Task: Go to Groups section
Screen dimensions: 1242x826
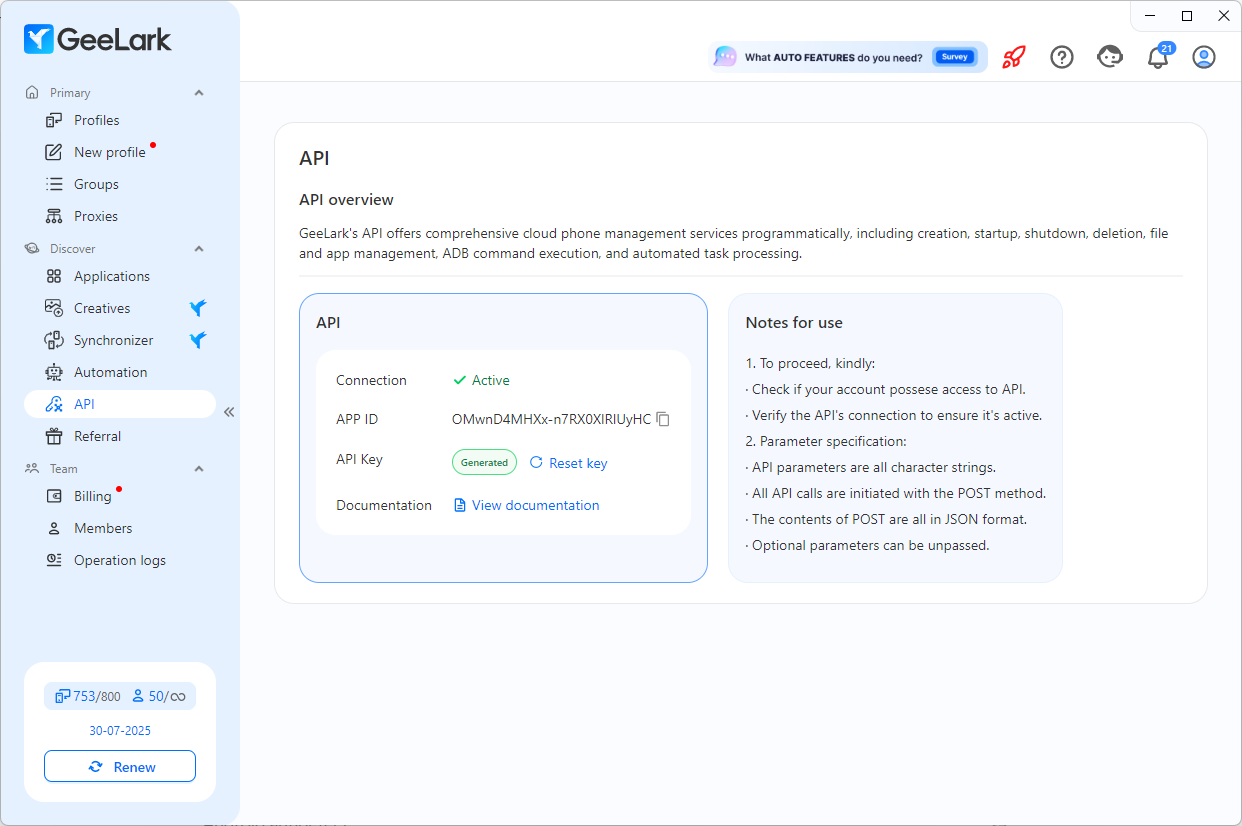Action: pos(120,184)
